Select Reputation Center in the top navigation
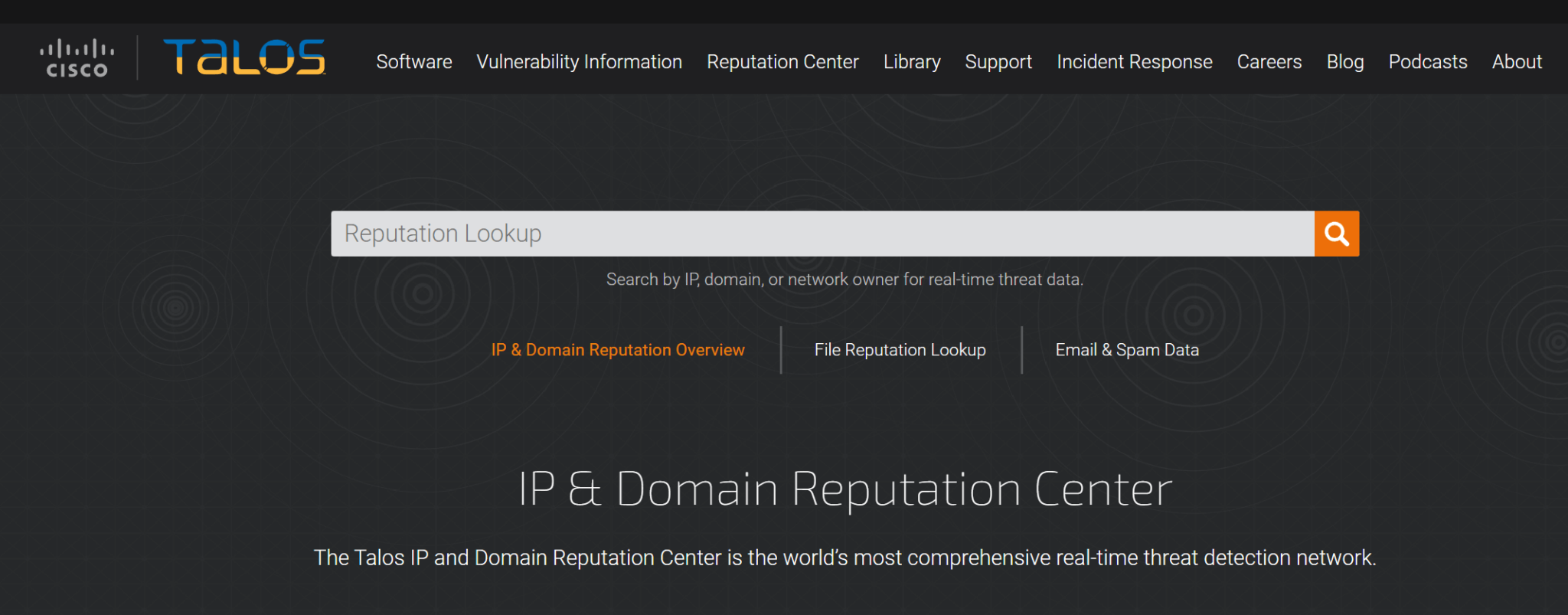 782,62
